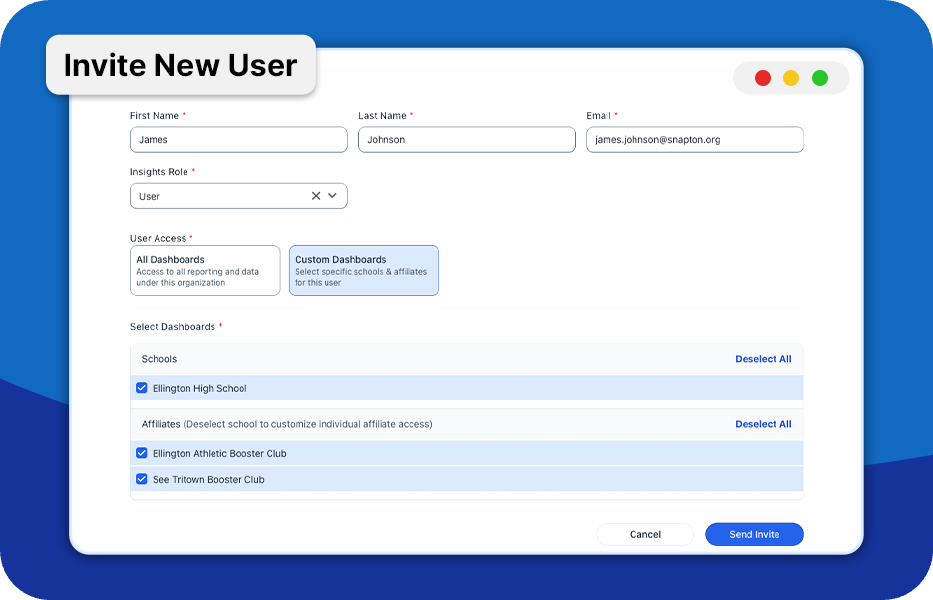Select the Custom Dashboards access option
The width and height of the screenshot is (933, 600).
[x=364, y=271]
